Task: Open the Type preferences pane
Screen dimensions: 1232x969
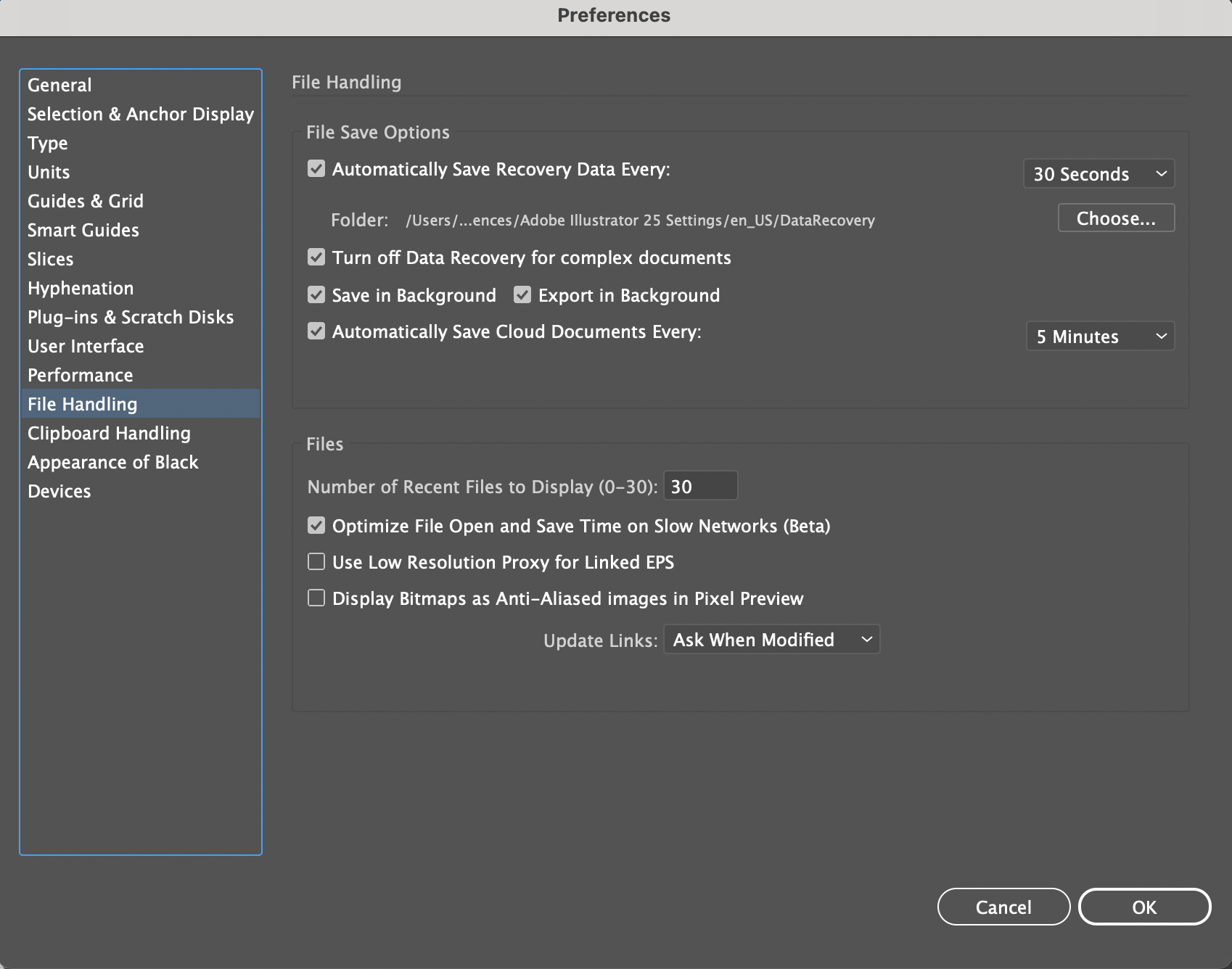Action: [x=47, y=143]
